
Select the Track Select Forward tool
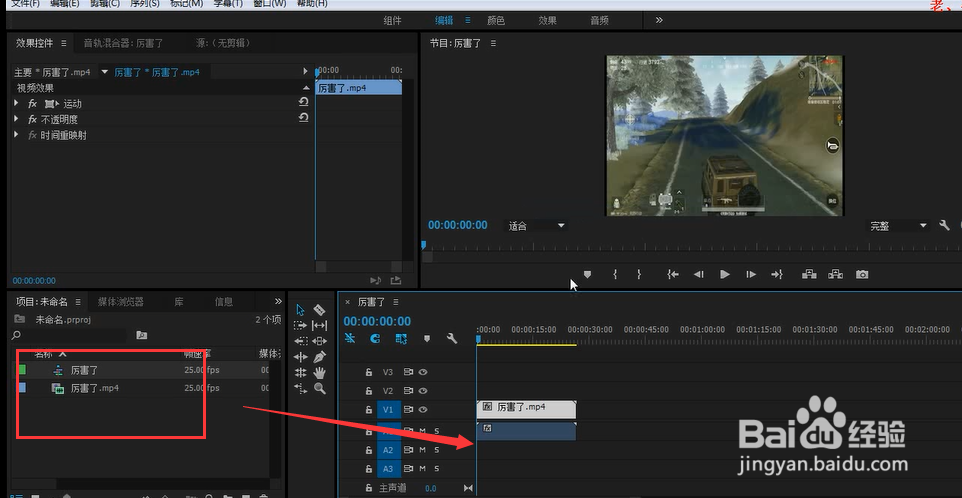(x=300, y=325)
